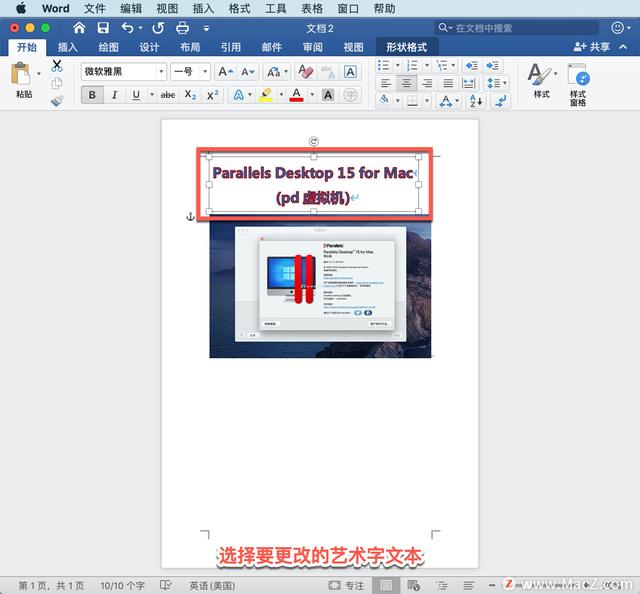This screenshot has width=640, height=594.
Task: Expand the change case menu
Action: (x=286, y=72)
